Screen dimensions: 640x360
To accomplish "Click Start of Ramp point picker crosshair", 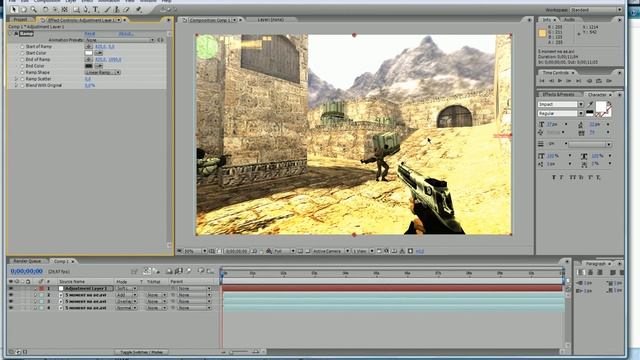I will click(x=89, y=47).
